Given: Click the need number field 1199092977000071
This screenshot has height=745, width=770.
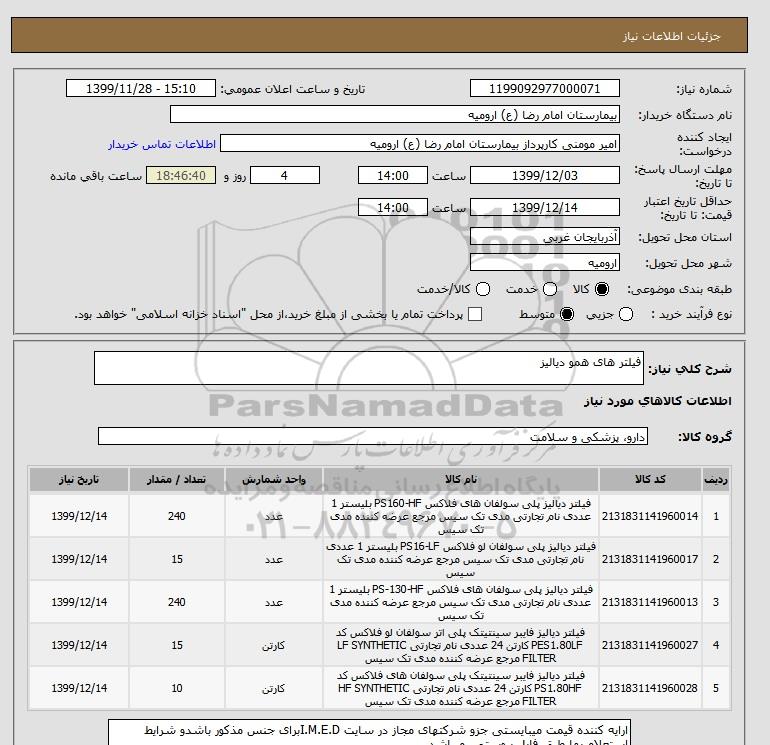Looking at the screenshot, I should [545, 88].
